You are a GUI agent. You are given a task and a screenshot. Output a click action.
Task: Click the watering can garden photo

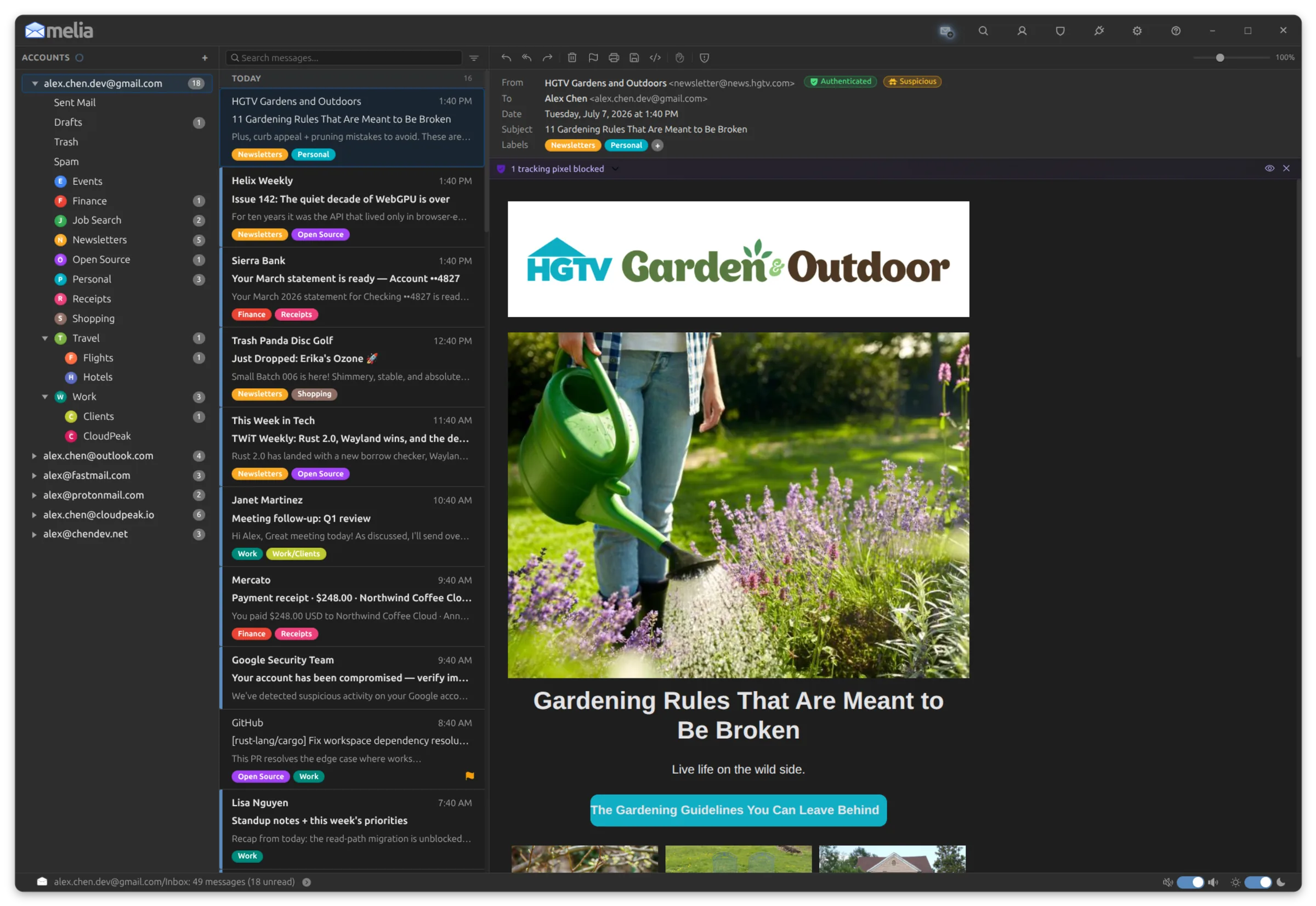pyautogui.click(x=738, y=505)
